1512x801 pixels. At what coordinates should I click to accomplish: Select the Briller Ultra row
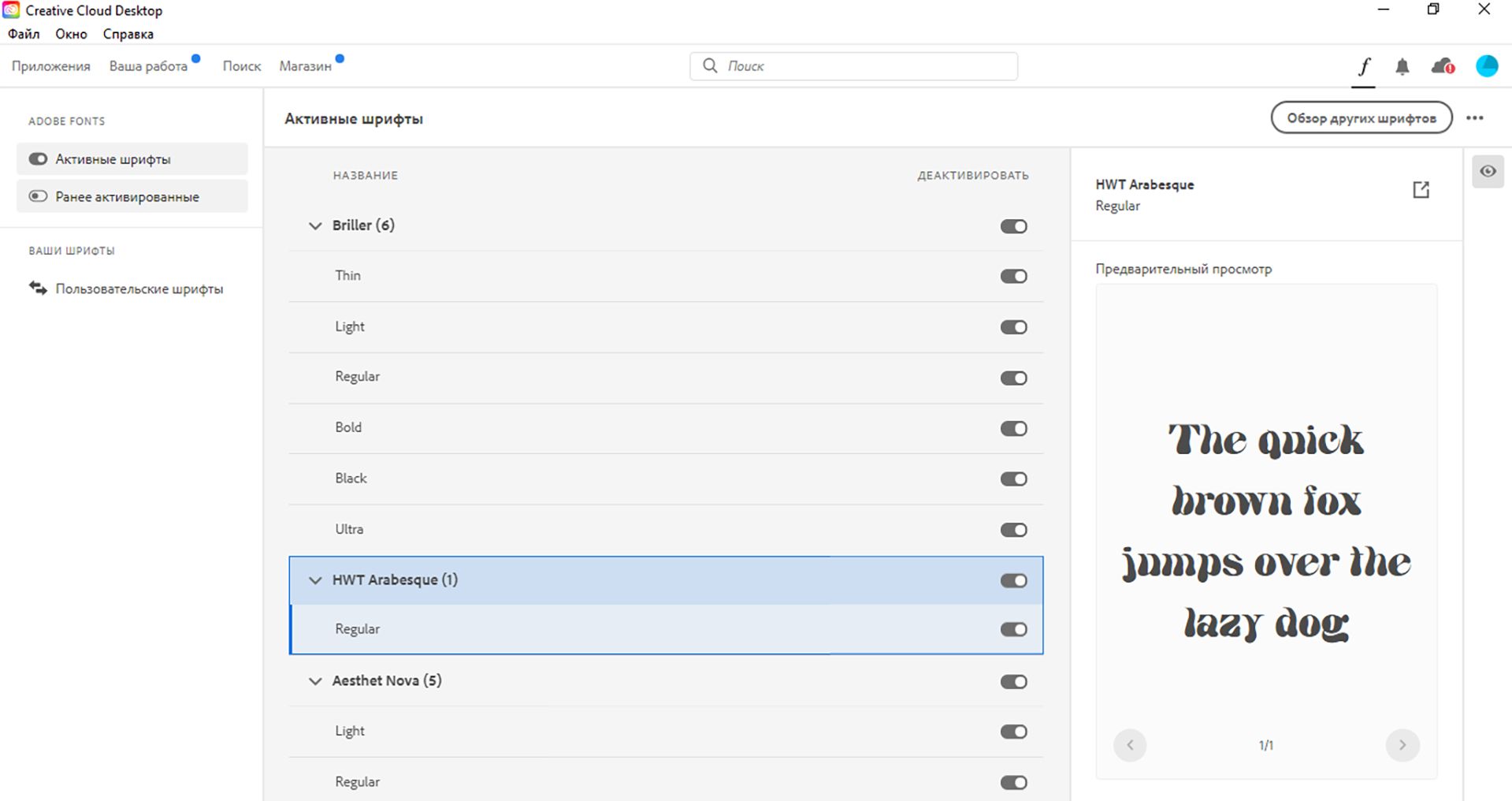point(666,530)
